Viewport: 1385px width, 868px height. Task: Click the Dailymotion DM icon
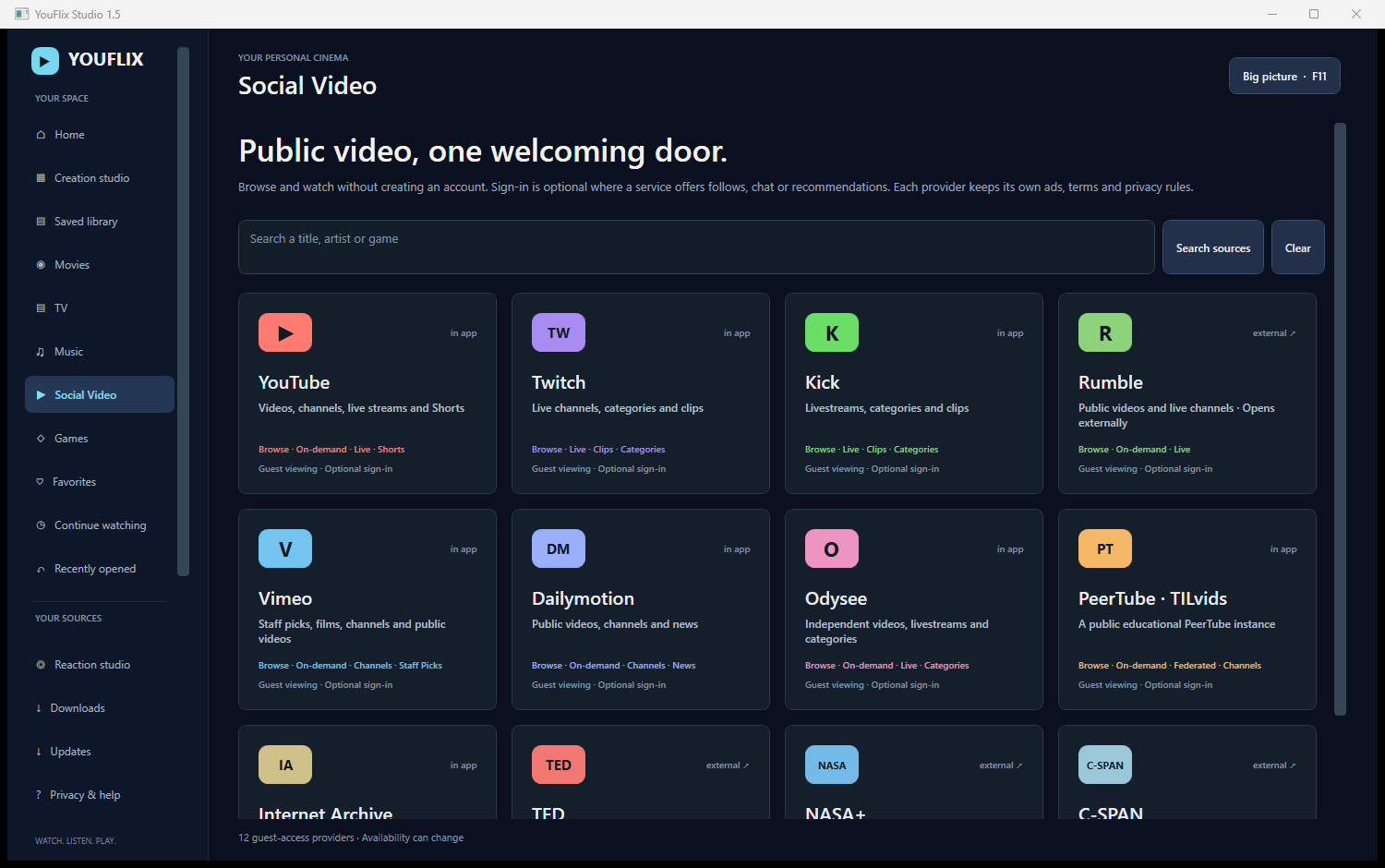(x=559, y=549)
